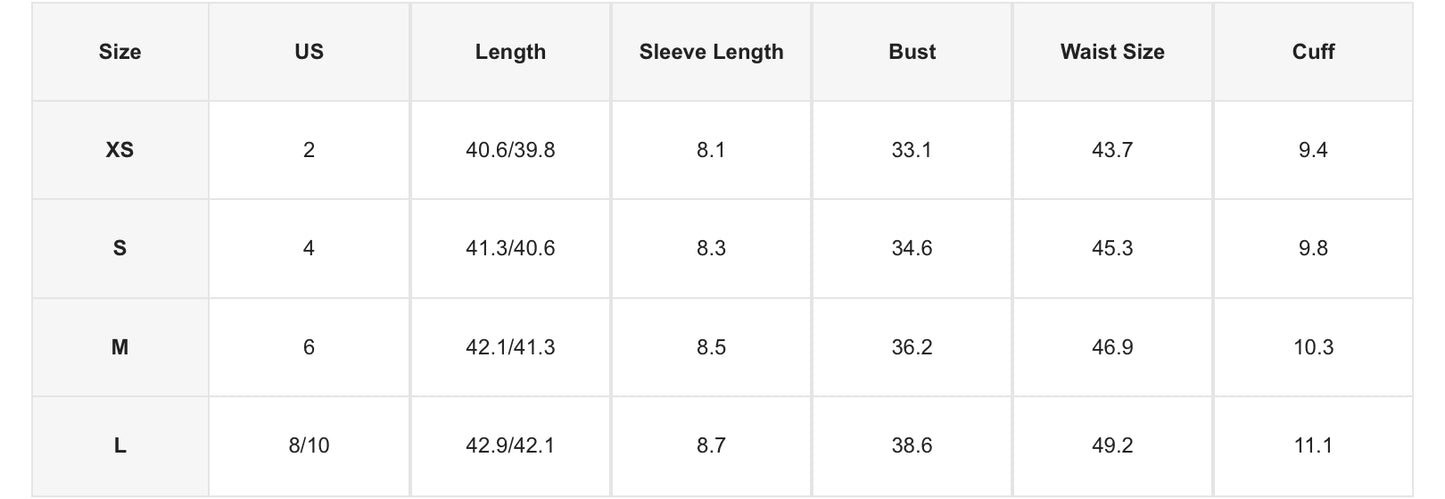1445x499 pixels.
Task: Click the L size row label
Action: 120,446
